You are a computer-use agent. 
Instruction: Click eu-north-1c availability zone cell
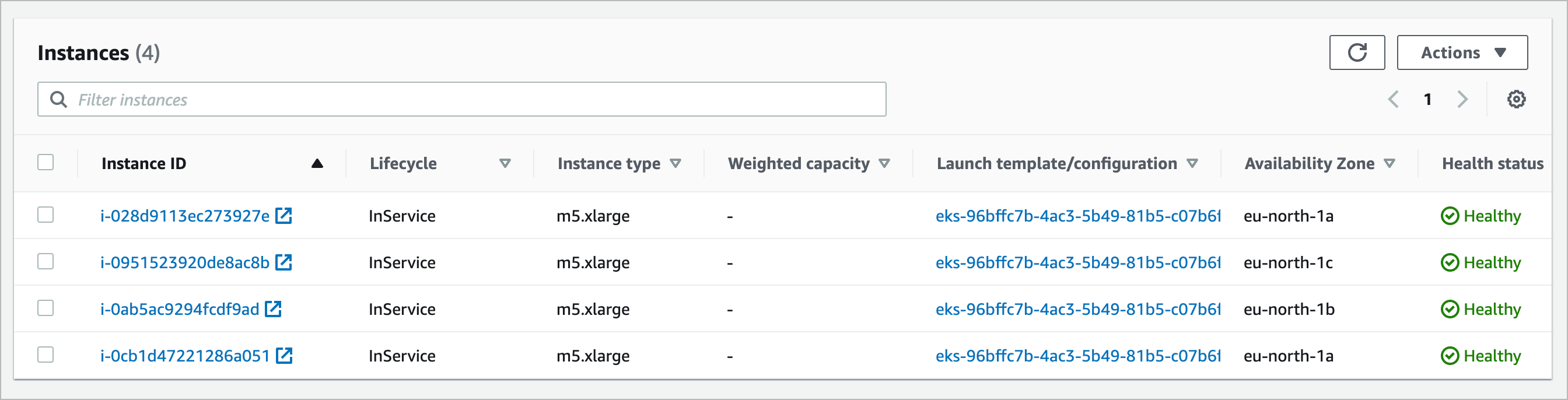pyautogui.click(x=1288, y=262)
